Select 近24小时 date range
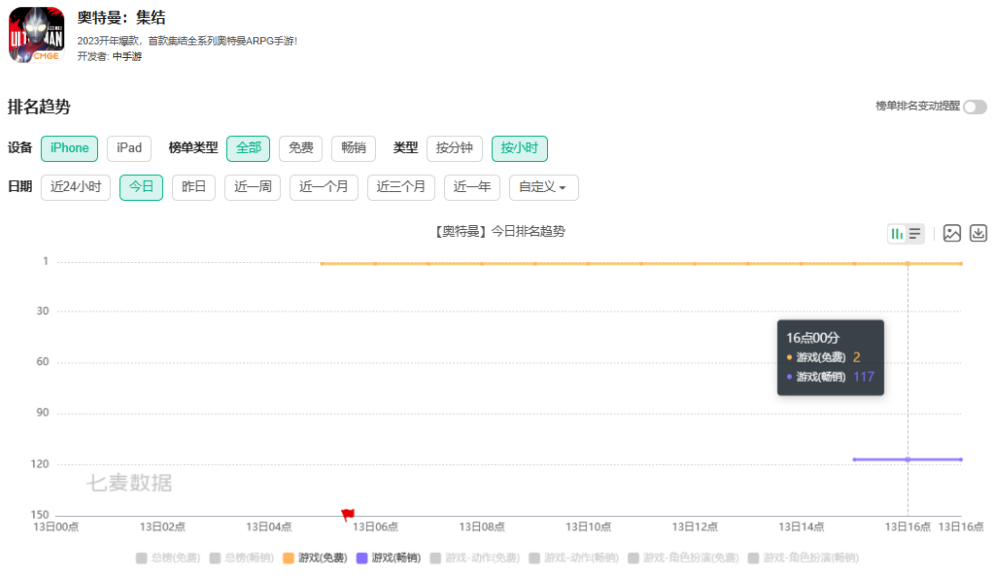This screenshot has height=580, width=999. pos(76,187)
